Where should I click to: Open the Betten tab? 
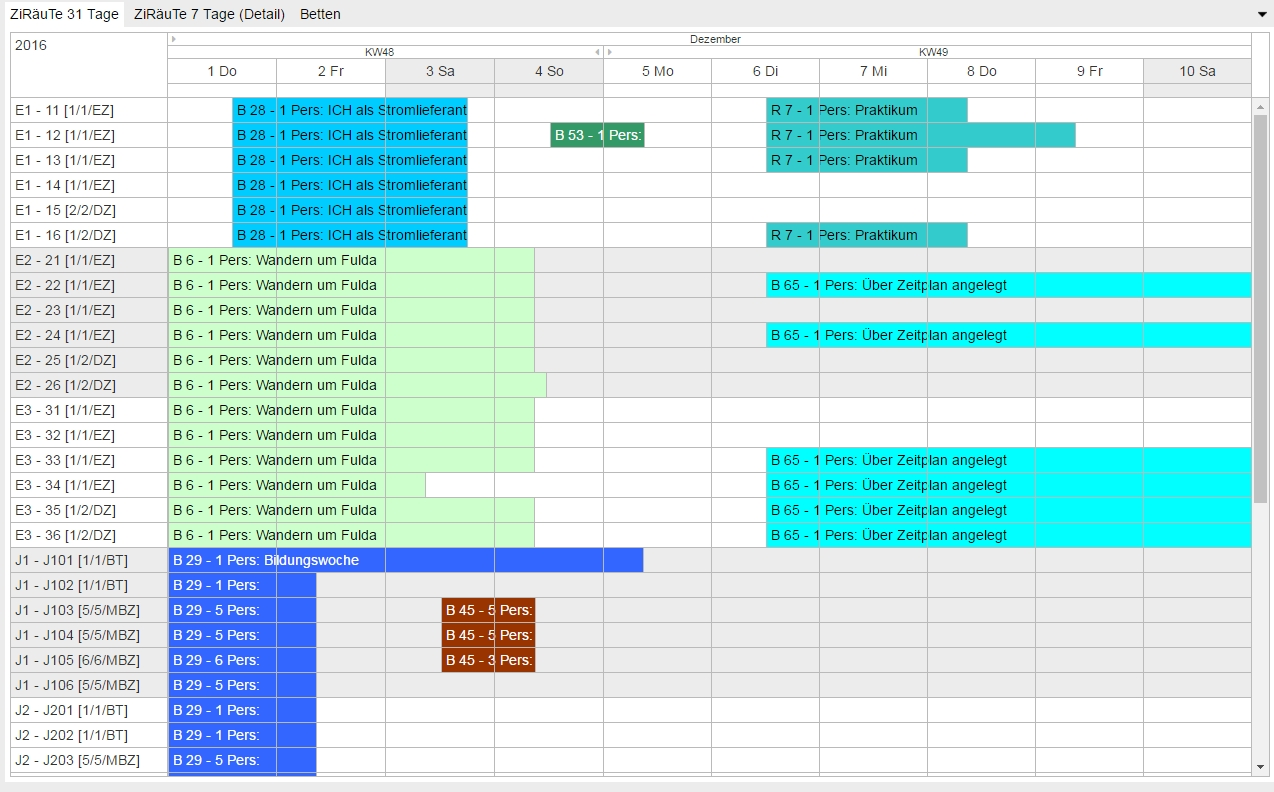pyautogui.click(x=320, y=14)
